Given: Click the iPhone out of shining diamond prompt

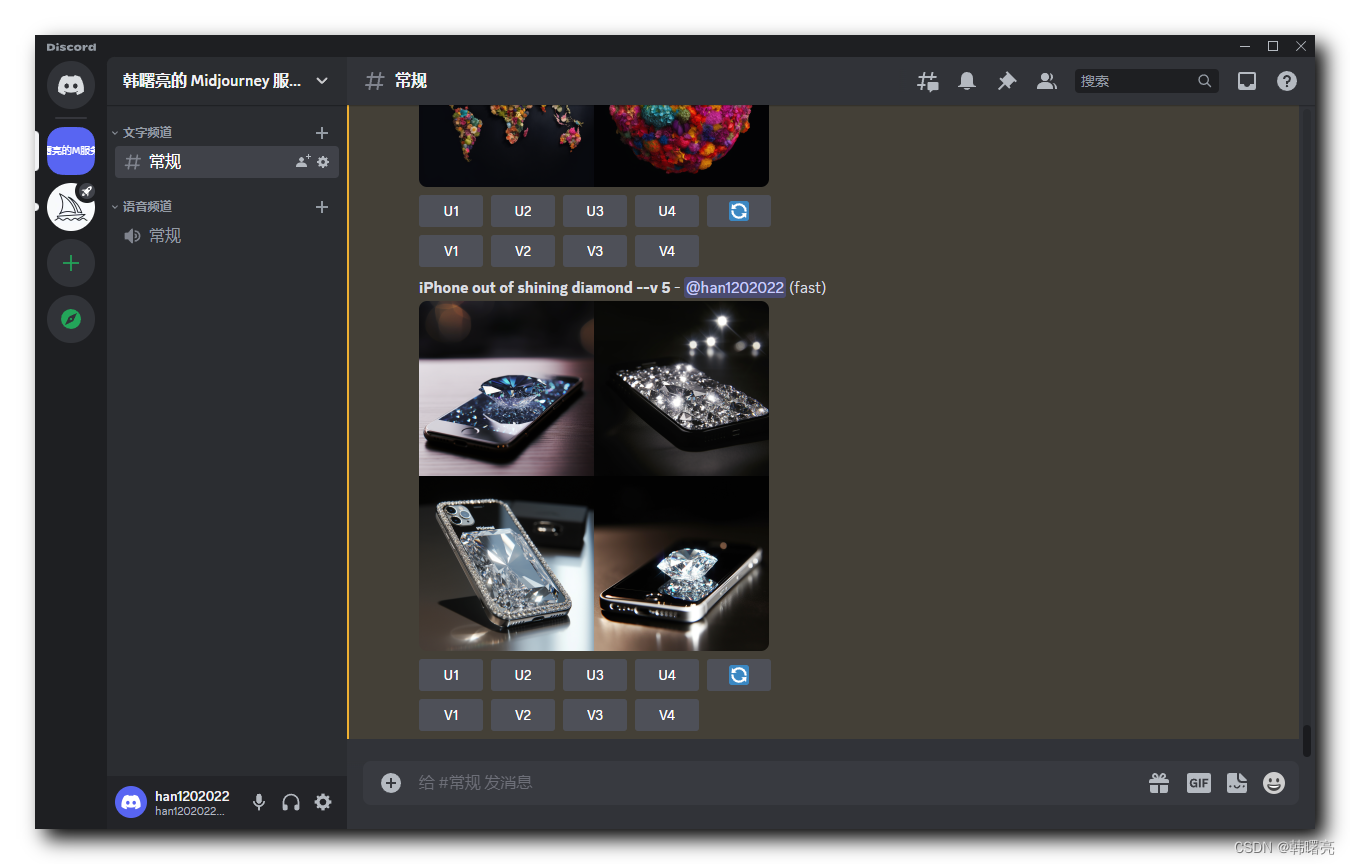Looking at the screenshot, I should click(x=544, y=288).
